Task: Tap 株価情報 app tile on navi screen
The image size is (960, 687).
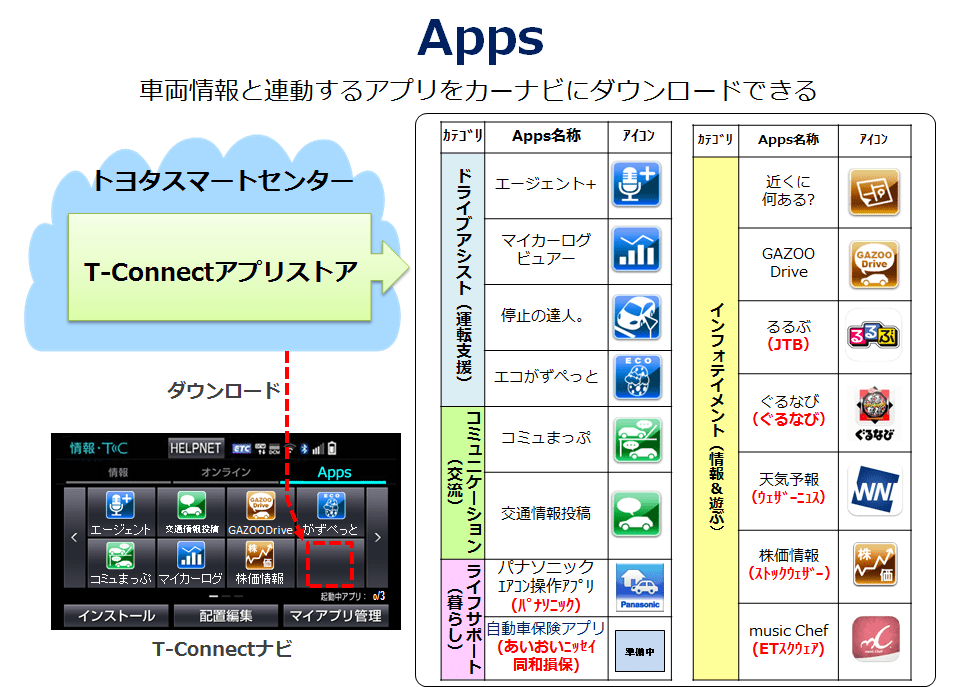Action: (x=260, y=563)
